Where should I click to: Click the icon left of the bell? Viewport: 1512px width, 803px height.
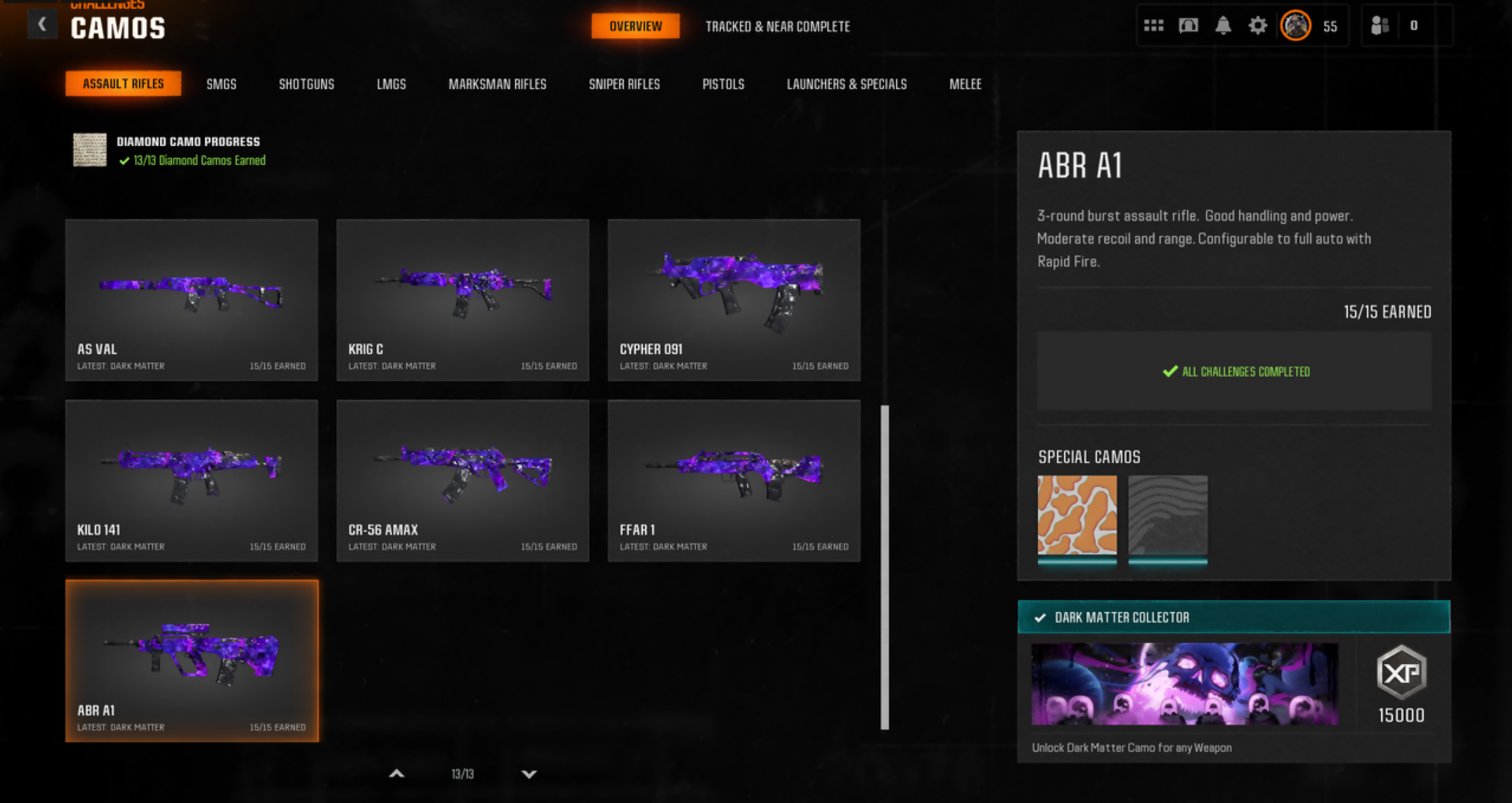point(1188,26)
